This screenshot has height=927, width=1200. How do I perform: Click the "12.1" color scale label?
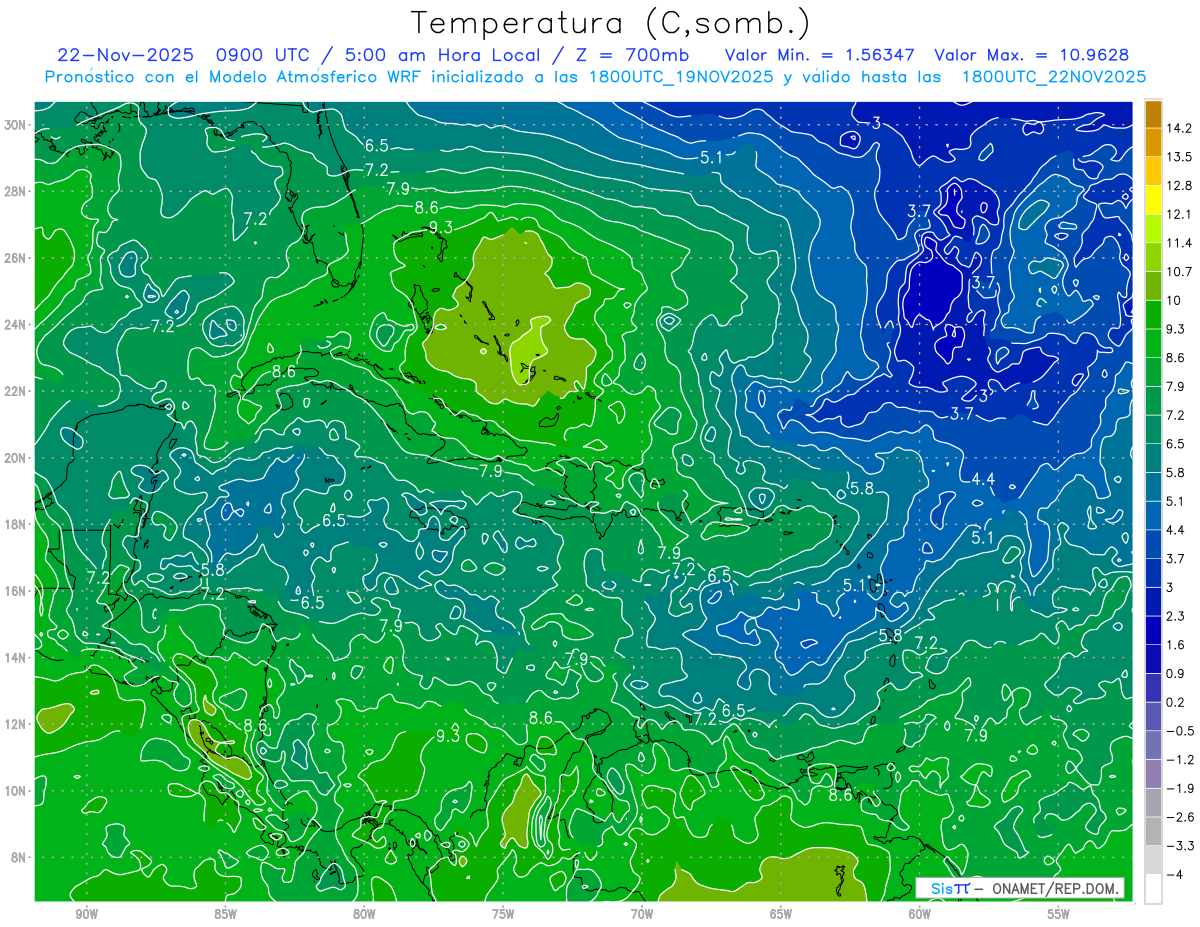(x=1180, y=214)
